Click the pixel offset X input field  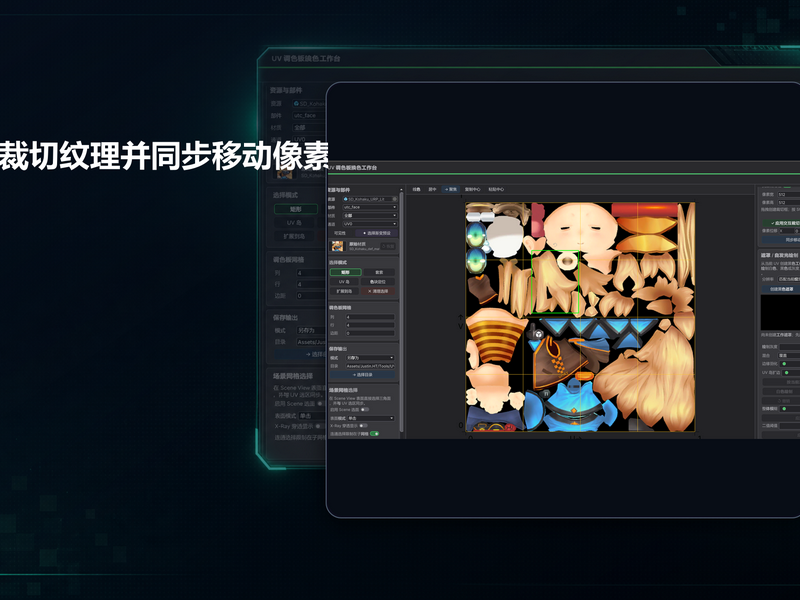(786, 231)
